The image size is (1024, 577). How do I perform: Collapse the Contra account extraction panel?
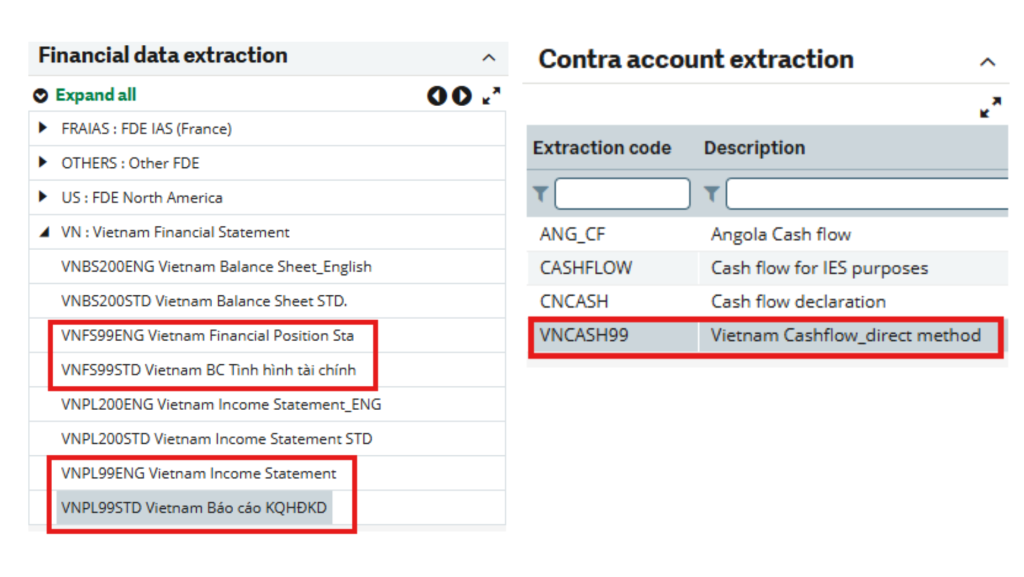988,61
